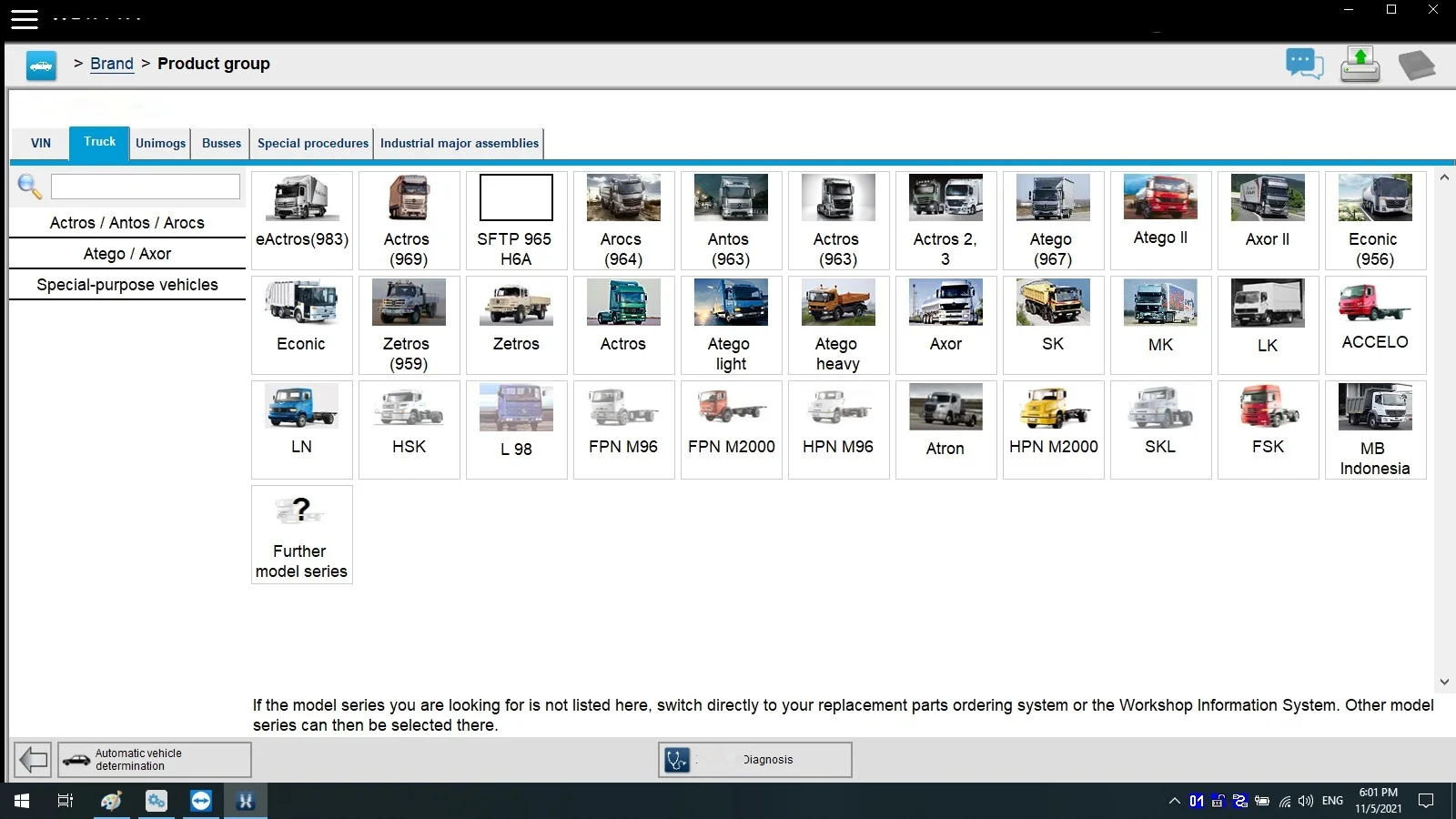
Task: Select the eActros(983) truck series
Action: (x=302, y=220)
